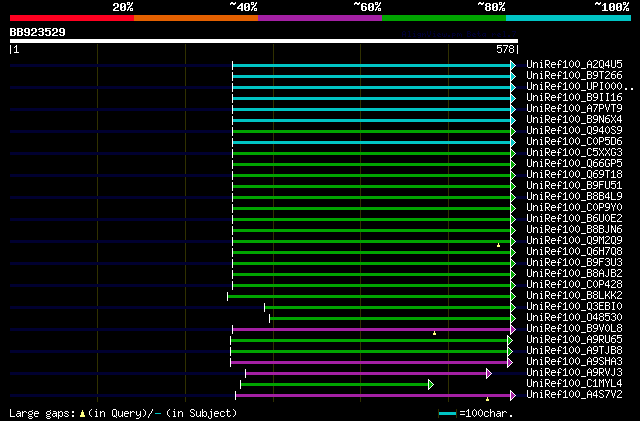Click the yellow gap marker under the A4S7V2 bar
The height and width of the screenshot is (421, 640).
[487, 399]
